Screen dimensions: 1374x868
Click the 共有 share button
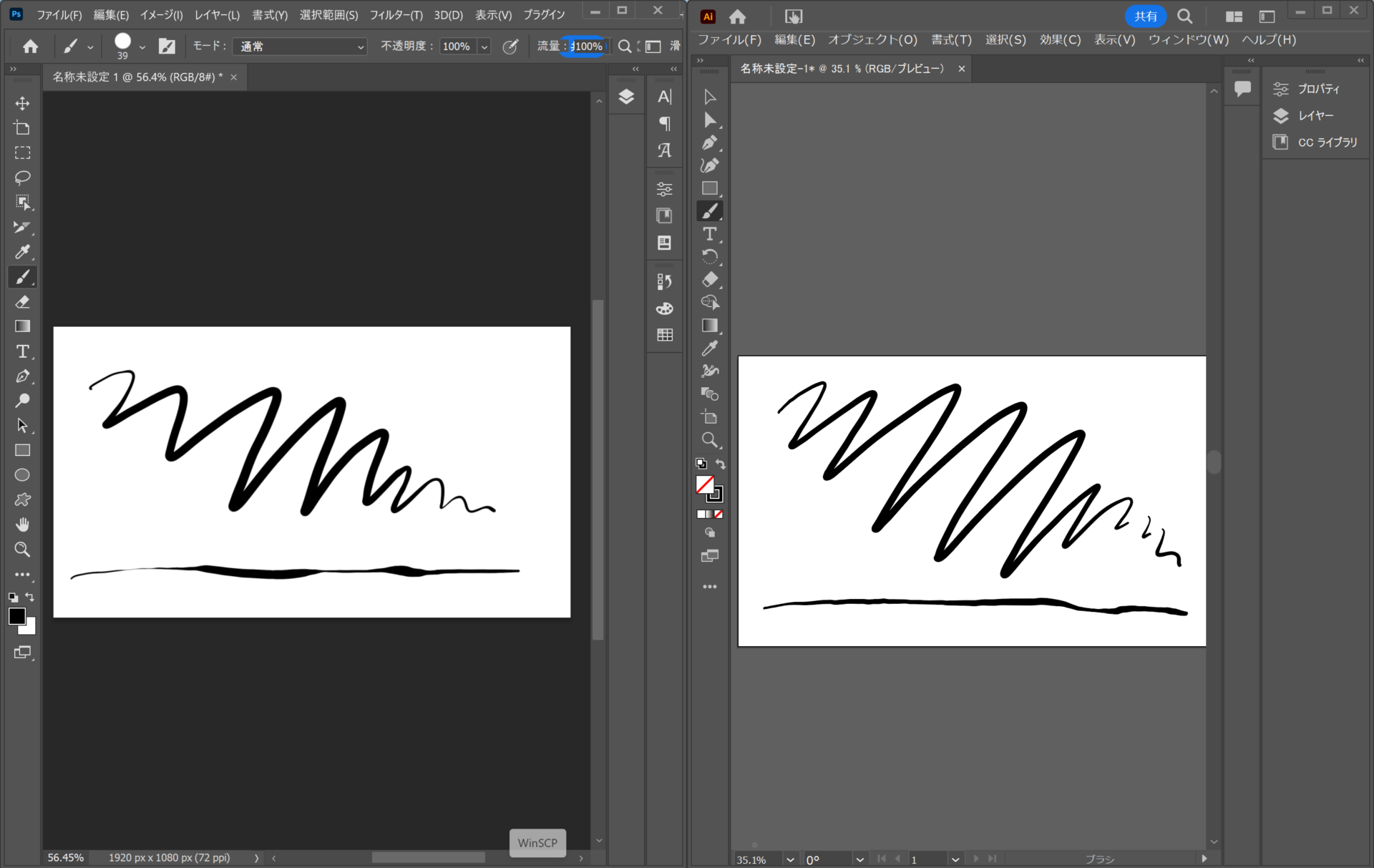(1145, 16)
